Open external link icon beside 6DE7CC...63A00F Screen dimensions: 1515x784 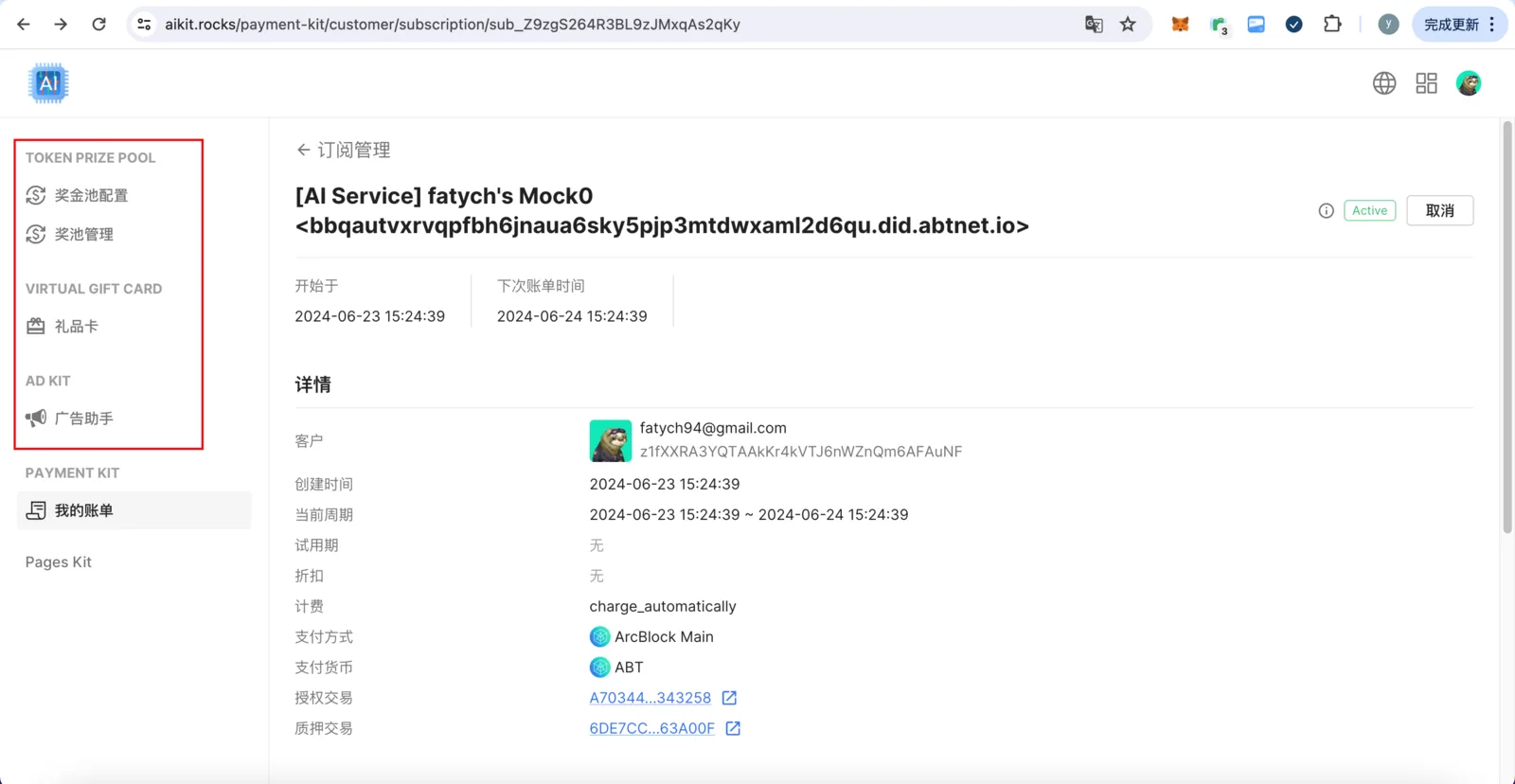[733, 728]
